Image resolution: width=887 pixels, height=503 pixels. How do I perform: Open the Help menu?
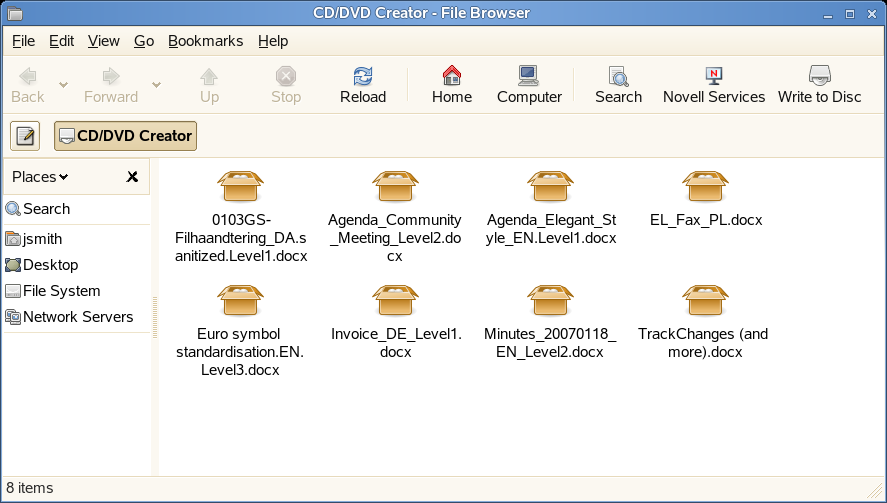[x=273, y=41]
